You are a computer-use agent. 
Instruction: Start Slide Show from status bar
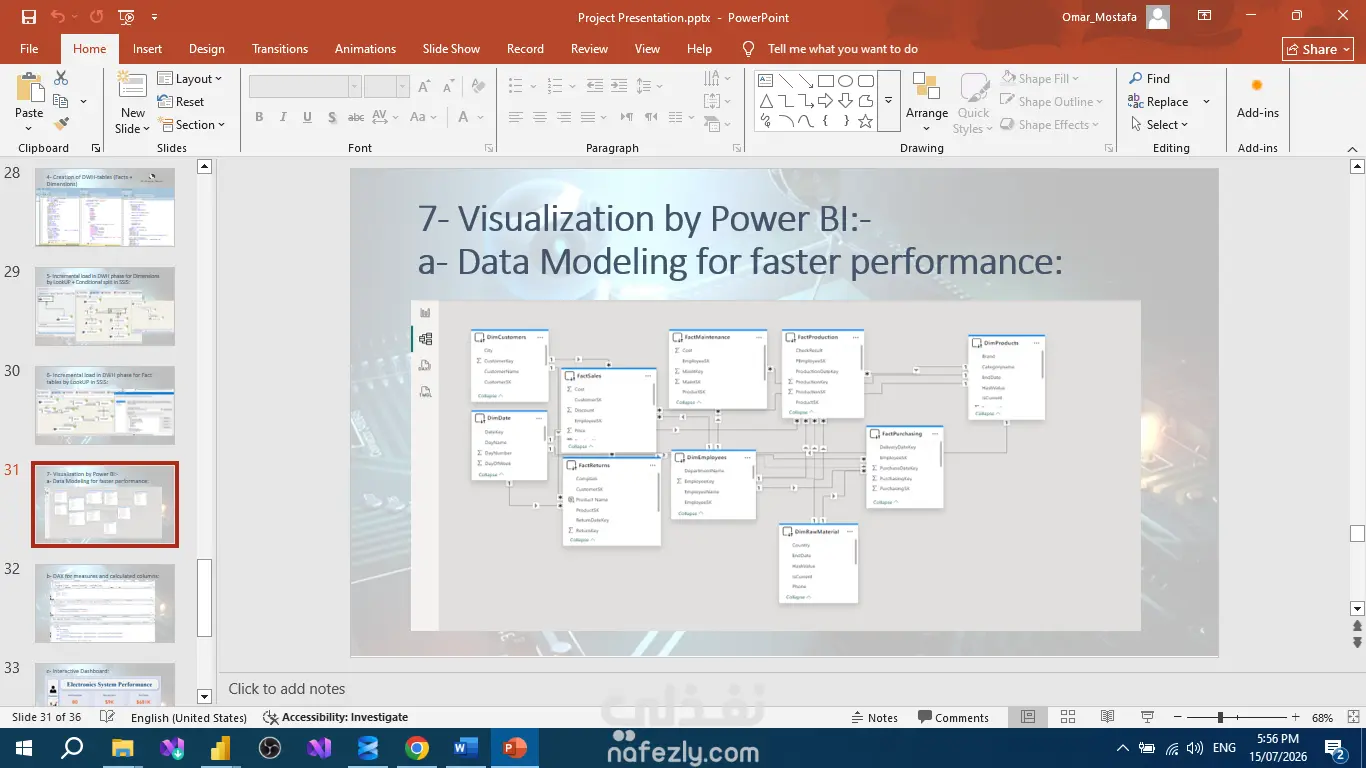click(x=1147, y=717)
